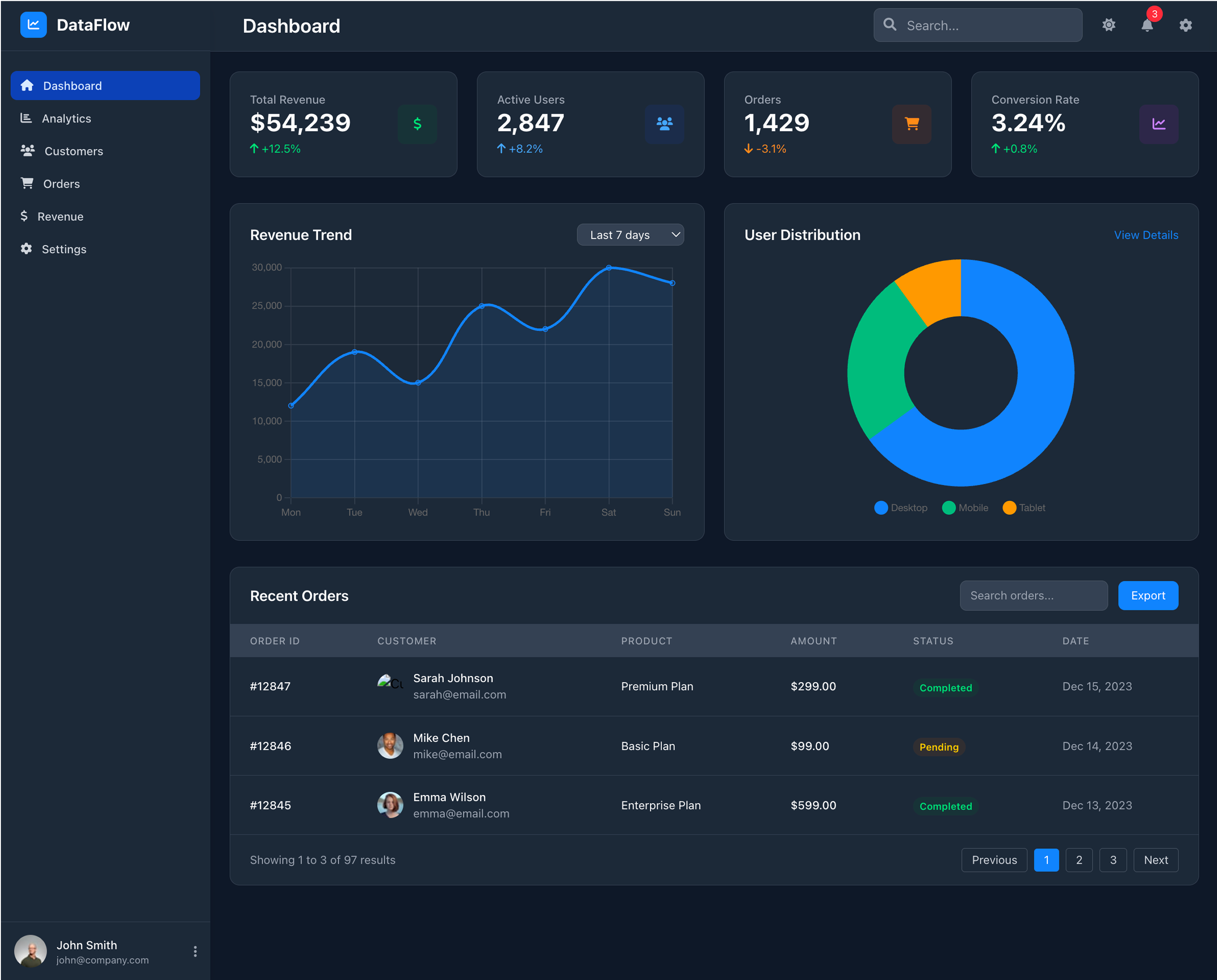The height and width of the screenshot is (980, 1217).
Task: Click the Export button
Action: coord(1147,595)
